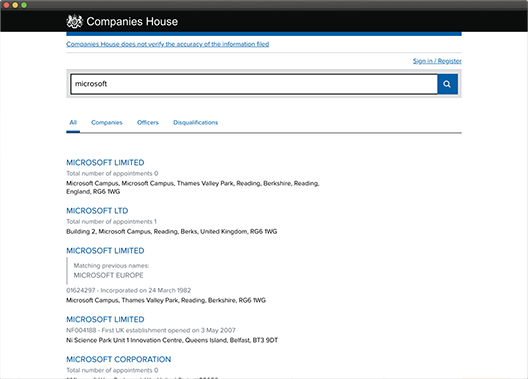Open the MICROSOFT LTD result

click(x=97, y=211)
